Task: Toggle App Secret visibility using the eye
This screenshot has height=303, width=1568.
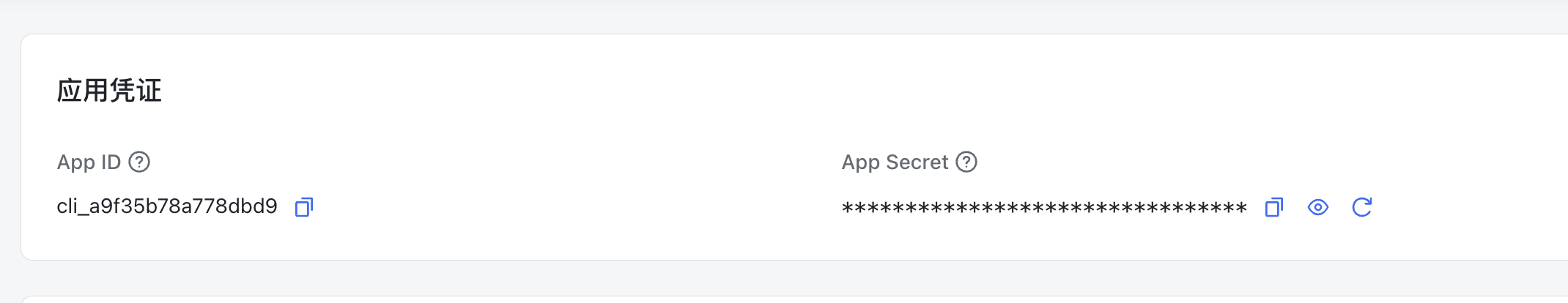Action: coord(1317,208)
